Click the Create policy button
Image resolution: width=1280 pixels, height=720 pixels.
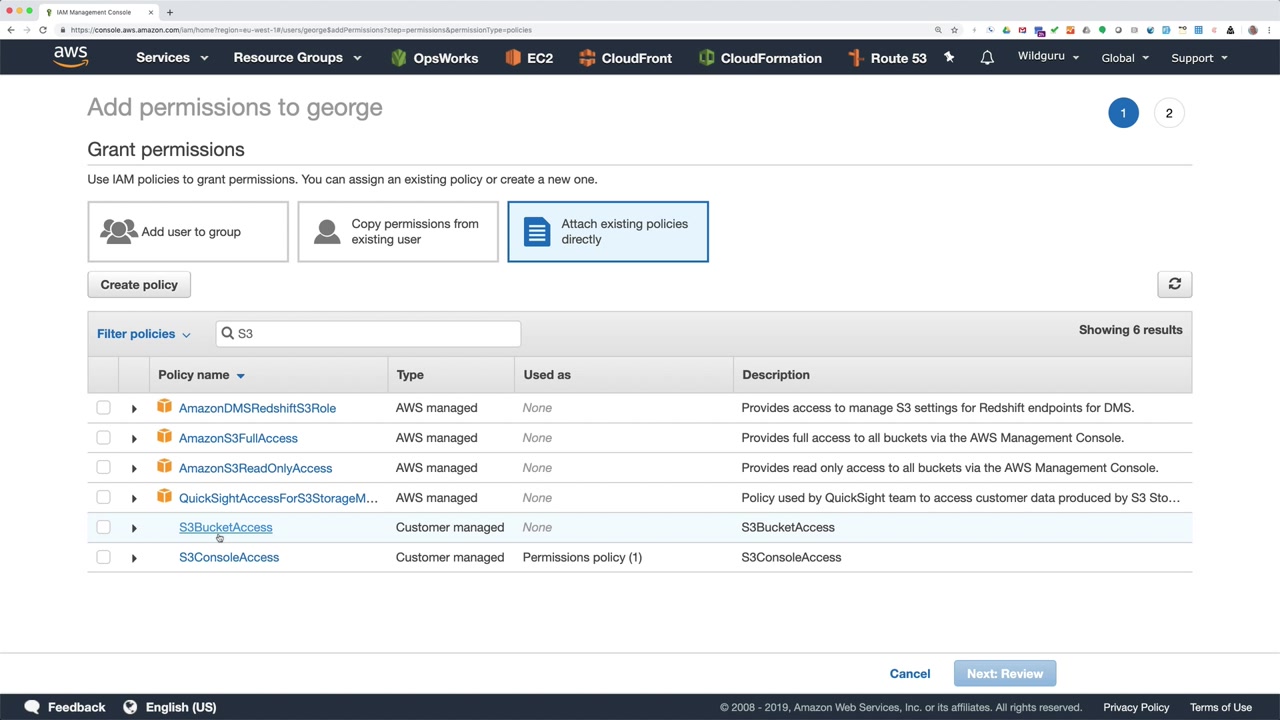coord(139,285)
